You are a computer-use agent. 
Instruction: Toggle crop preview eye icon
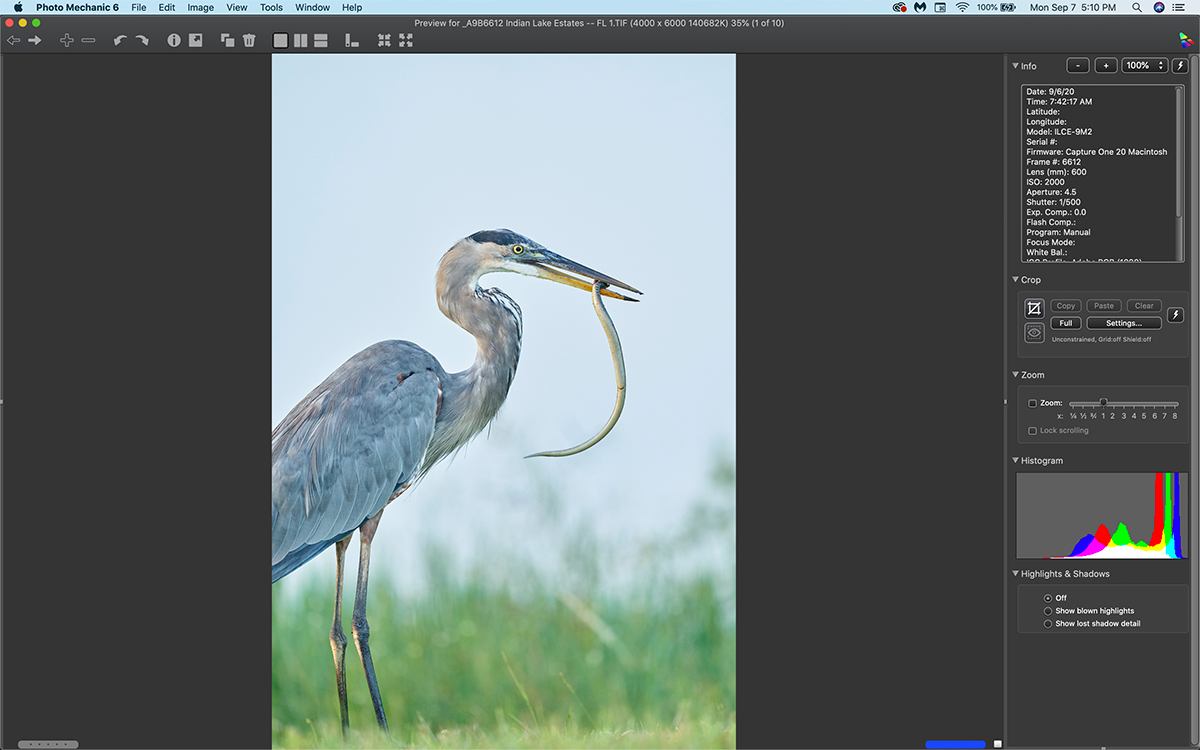tap(1035, 332)
